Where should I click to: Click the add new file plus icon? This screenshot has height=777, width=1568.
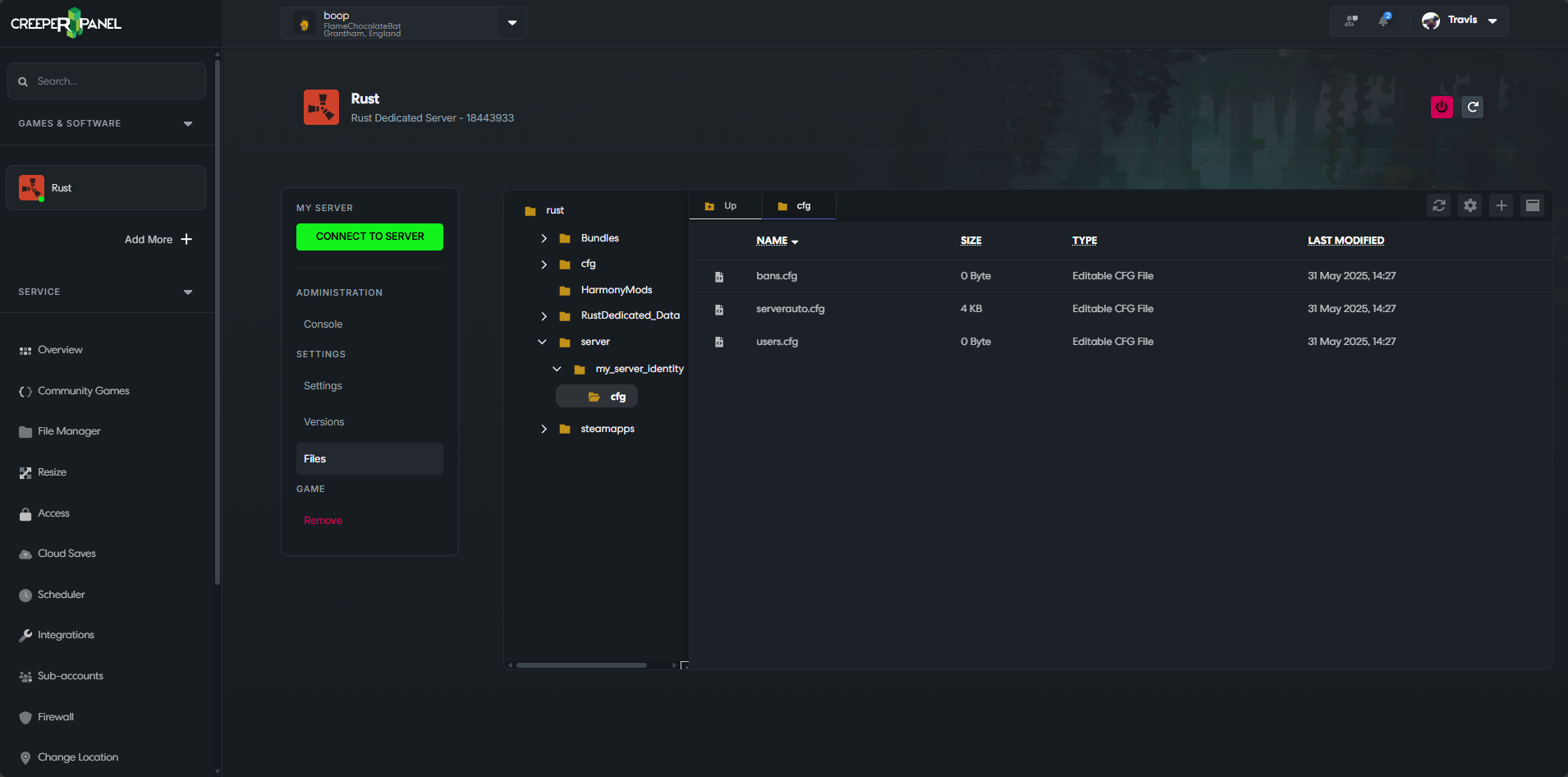[1502, 205]
